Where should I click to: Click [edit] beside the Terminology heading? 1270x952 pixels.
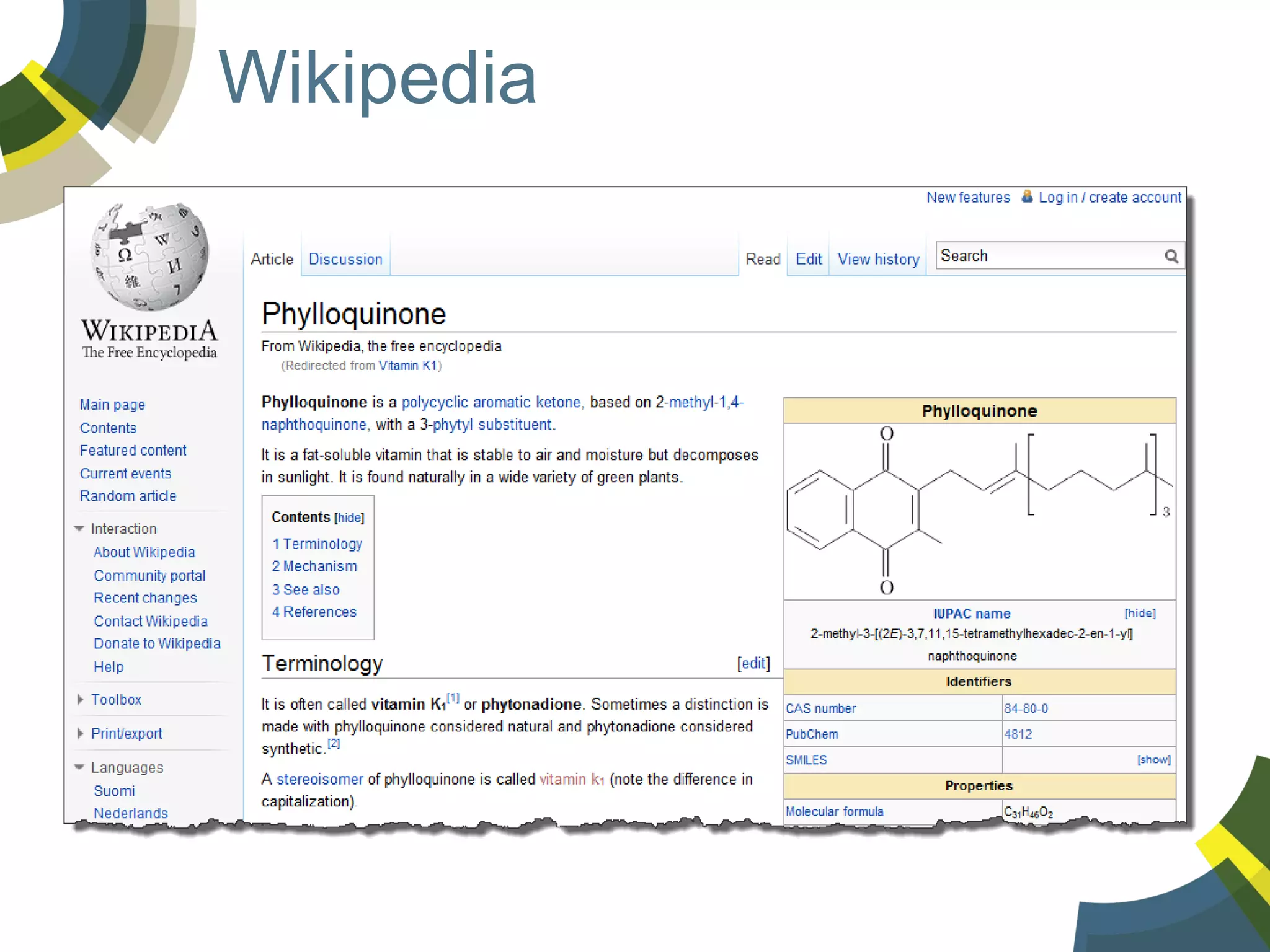753,663
